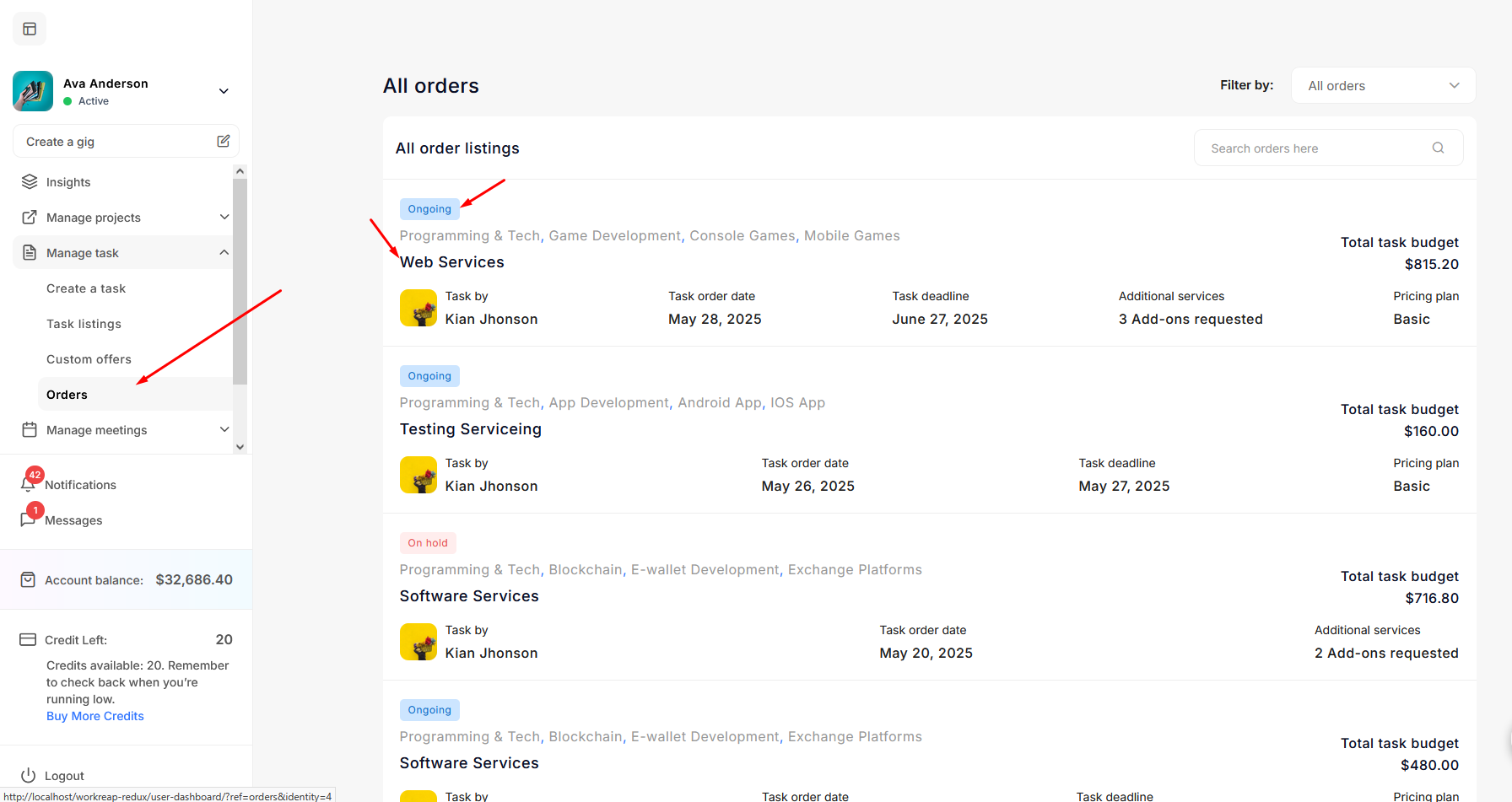Open Insights from the layers icon
This screenshot has width=1512, height=802.
(30, 181)
